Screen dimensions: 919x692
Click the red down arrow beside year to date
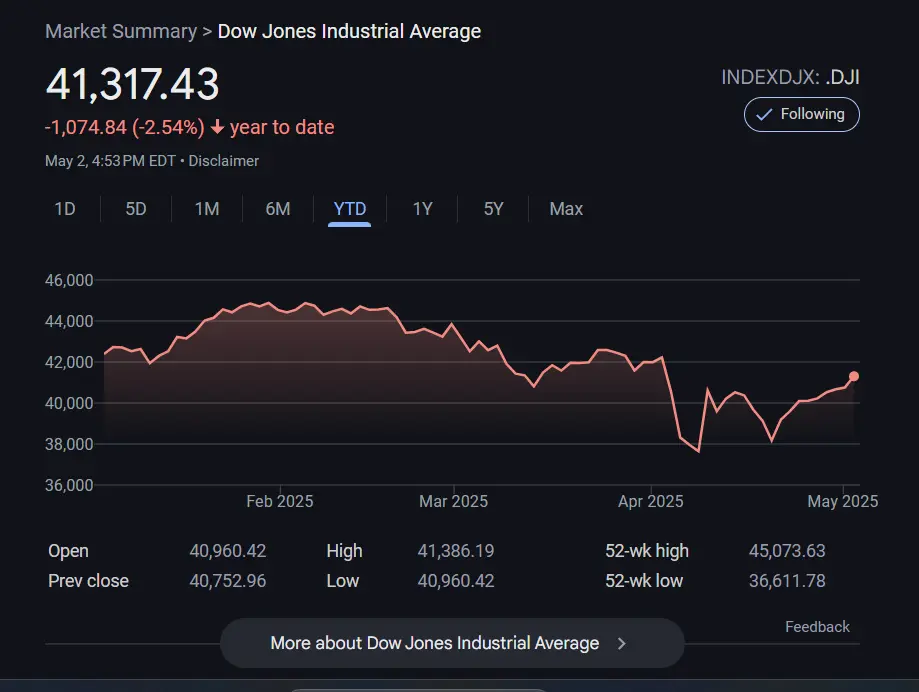coord(217,127)
